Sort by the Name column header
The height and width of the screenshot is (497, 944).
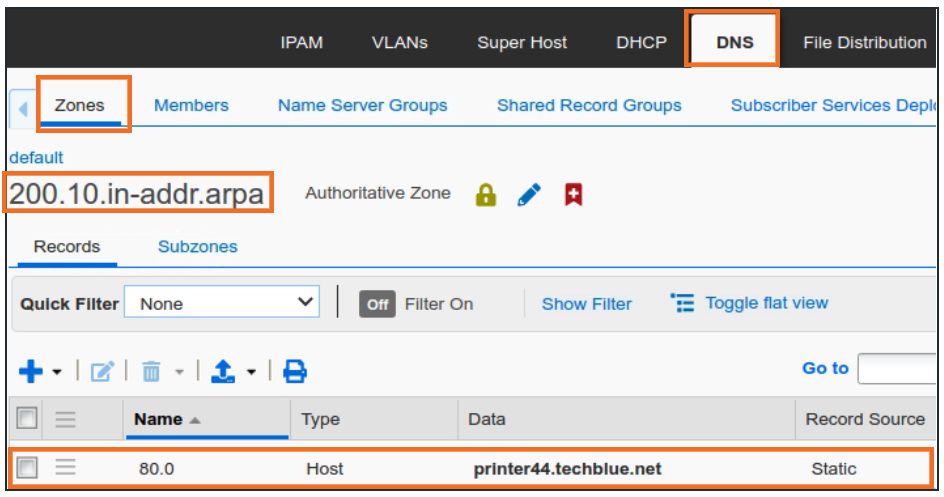coord(158,419)
